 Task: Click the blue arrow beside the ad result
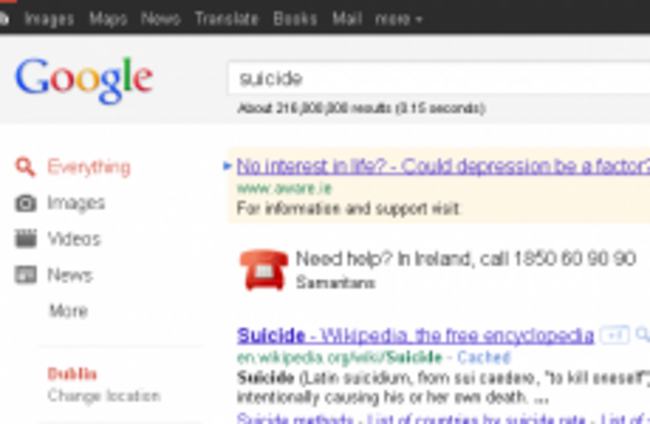[227, 166]
